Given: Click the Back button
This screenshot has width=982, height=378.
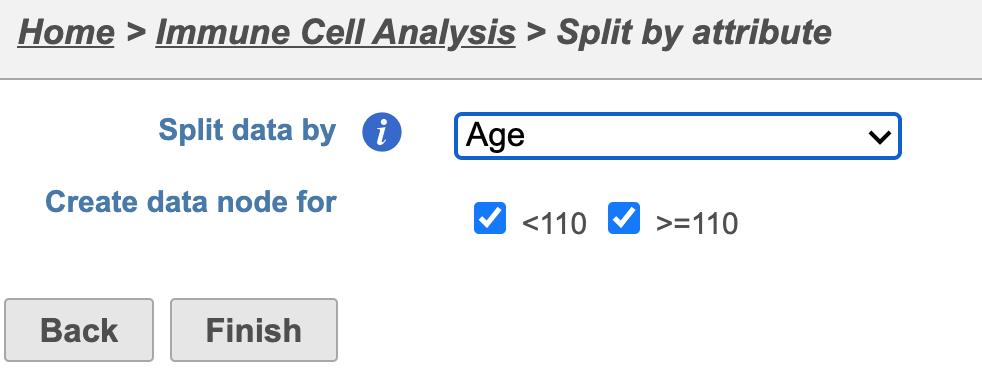Looking at the screenshot, I should 79,330.
